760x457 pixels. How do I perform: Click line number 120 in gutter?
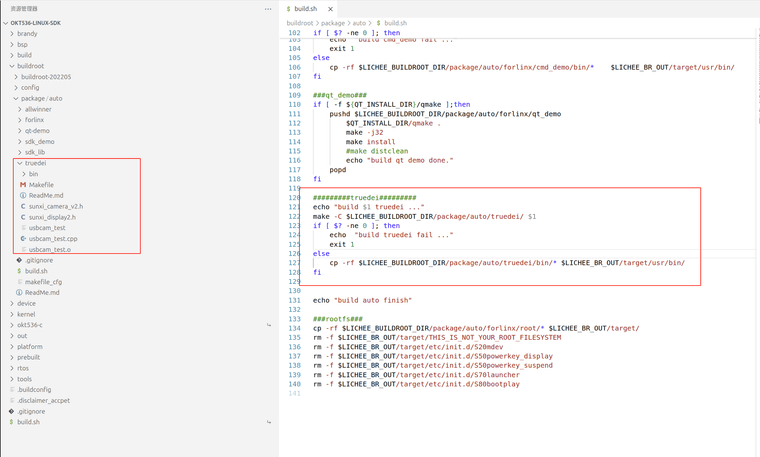point(294,198)
